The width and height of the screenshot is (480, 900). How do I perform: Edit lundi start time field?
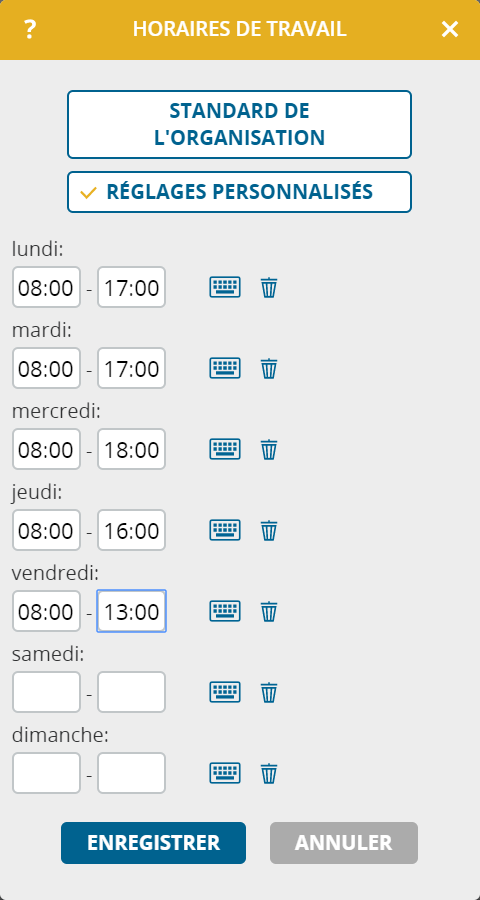pos(47,287)
